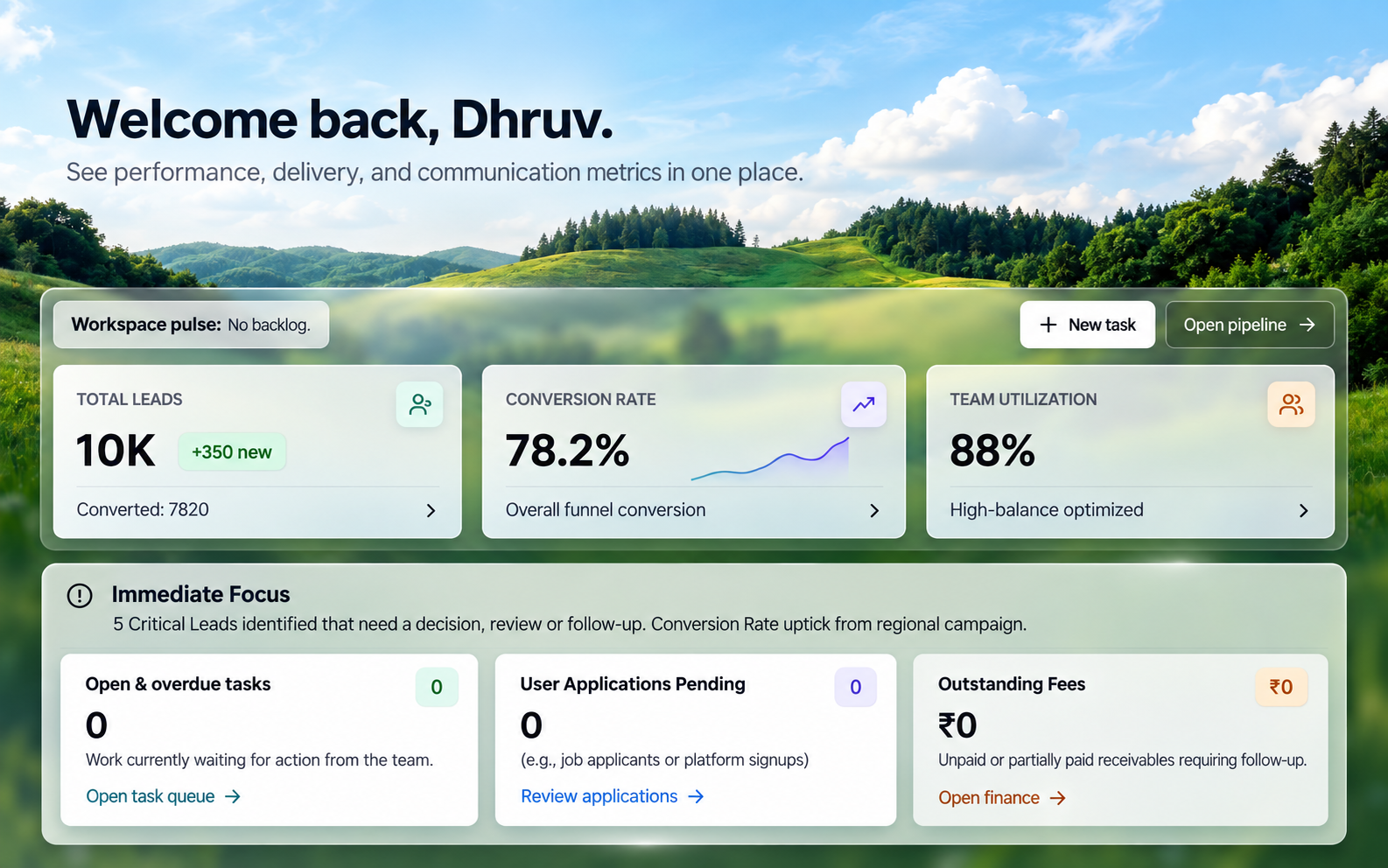Click the Overall funnel conversion text

[x=606, y=509]
